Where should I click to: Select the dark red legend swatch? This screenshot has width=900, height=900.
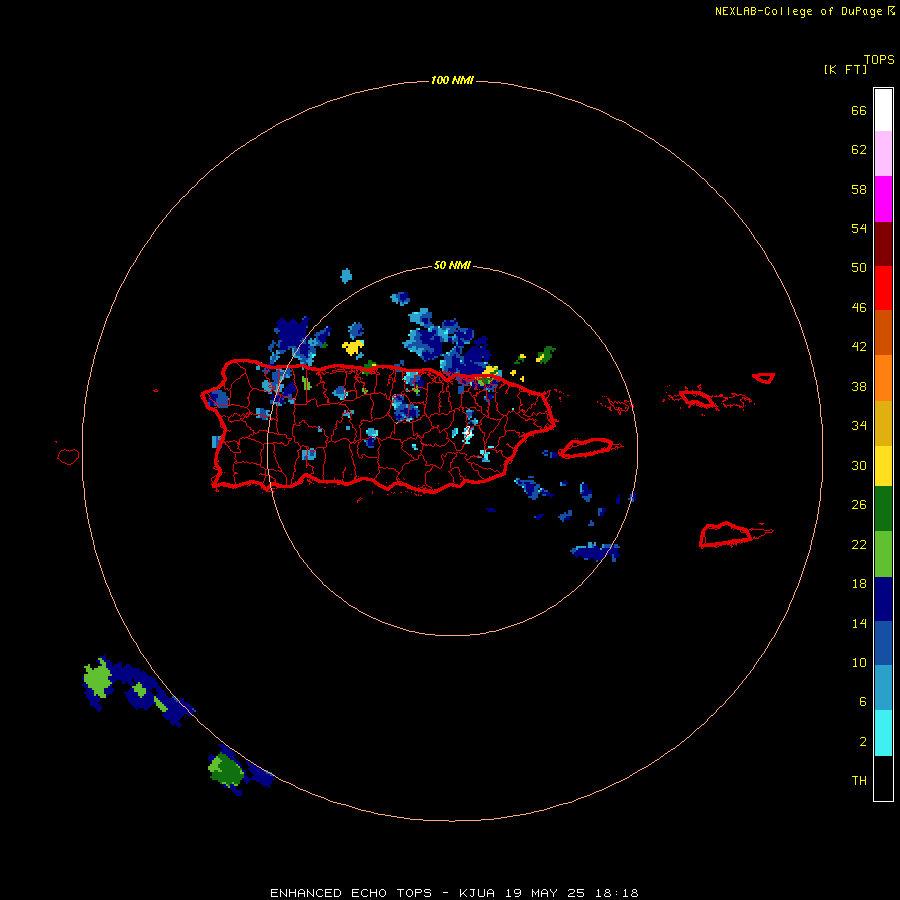coord(883,243)
